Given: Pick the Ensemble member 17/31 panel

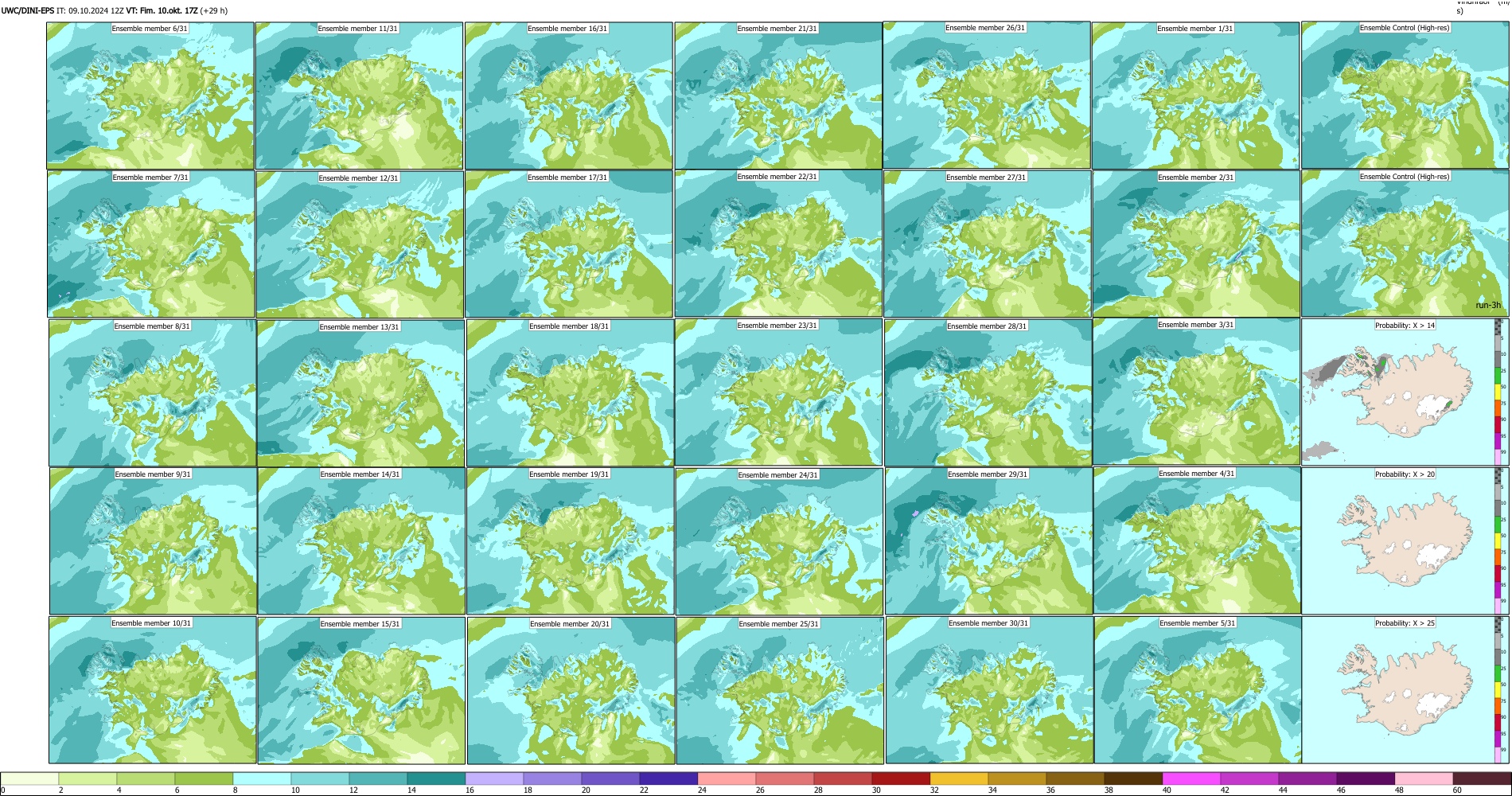Looking at the screenshot, I should tap(569, 244).
